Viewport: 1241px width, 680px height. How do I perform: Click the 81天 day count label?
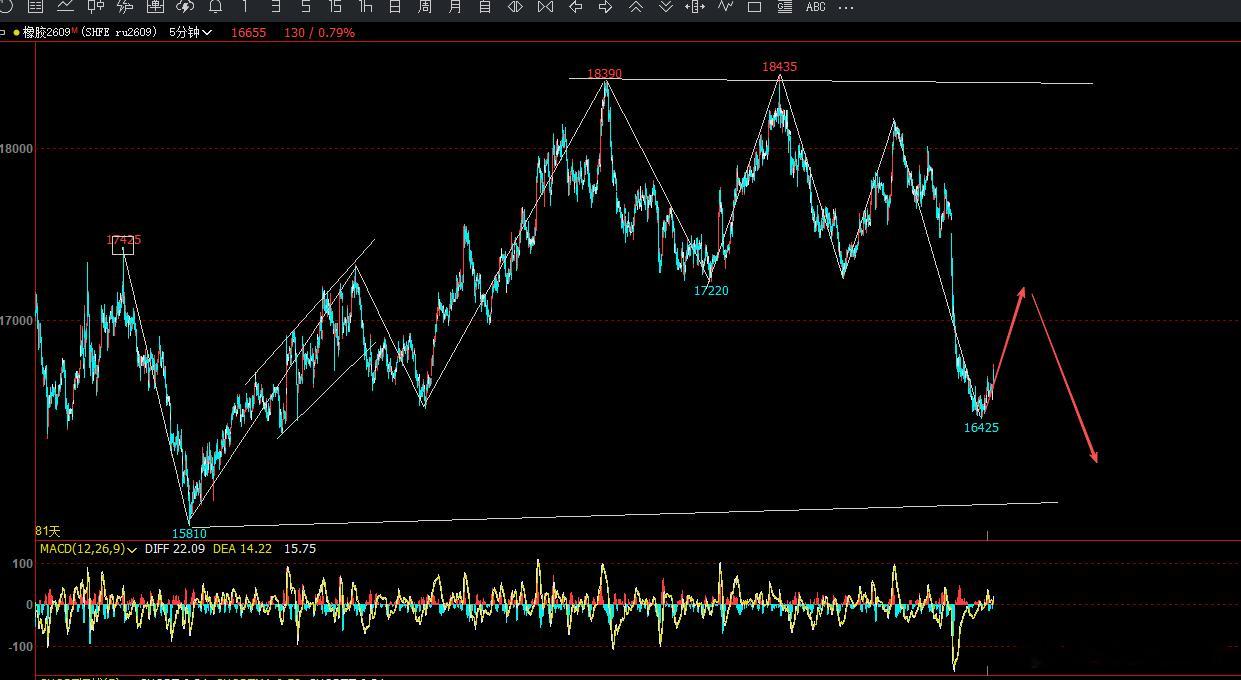click(48, 531)
